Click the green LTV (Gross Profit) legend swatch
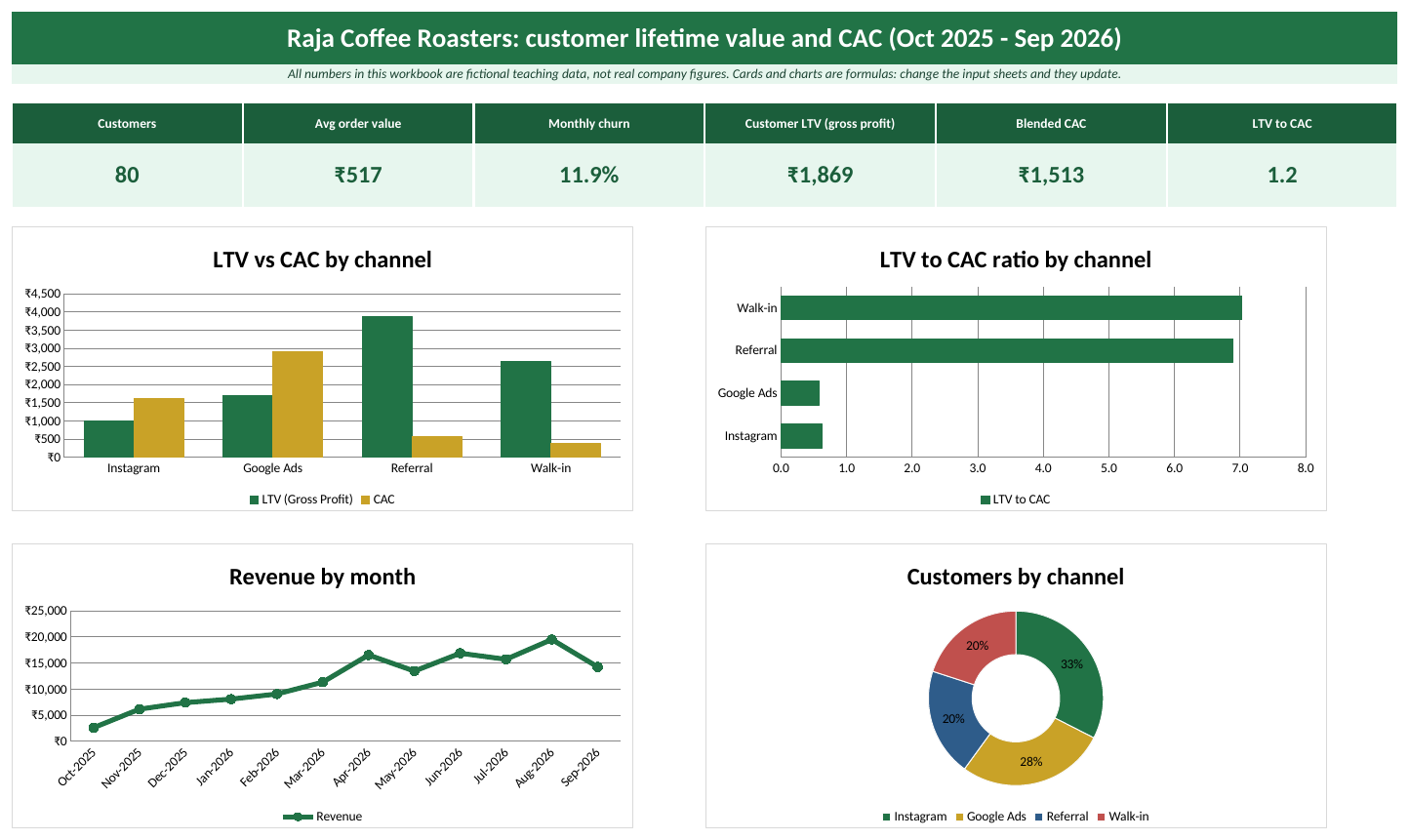This screenshot has height=840, width=1409. pos(255,500)
